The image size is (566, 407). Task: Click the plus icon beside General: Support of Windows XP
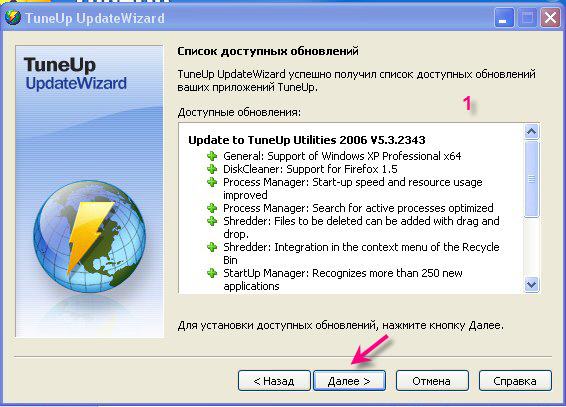click(212, 156)
